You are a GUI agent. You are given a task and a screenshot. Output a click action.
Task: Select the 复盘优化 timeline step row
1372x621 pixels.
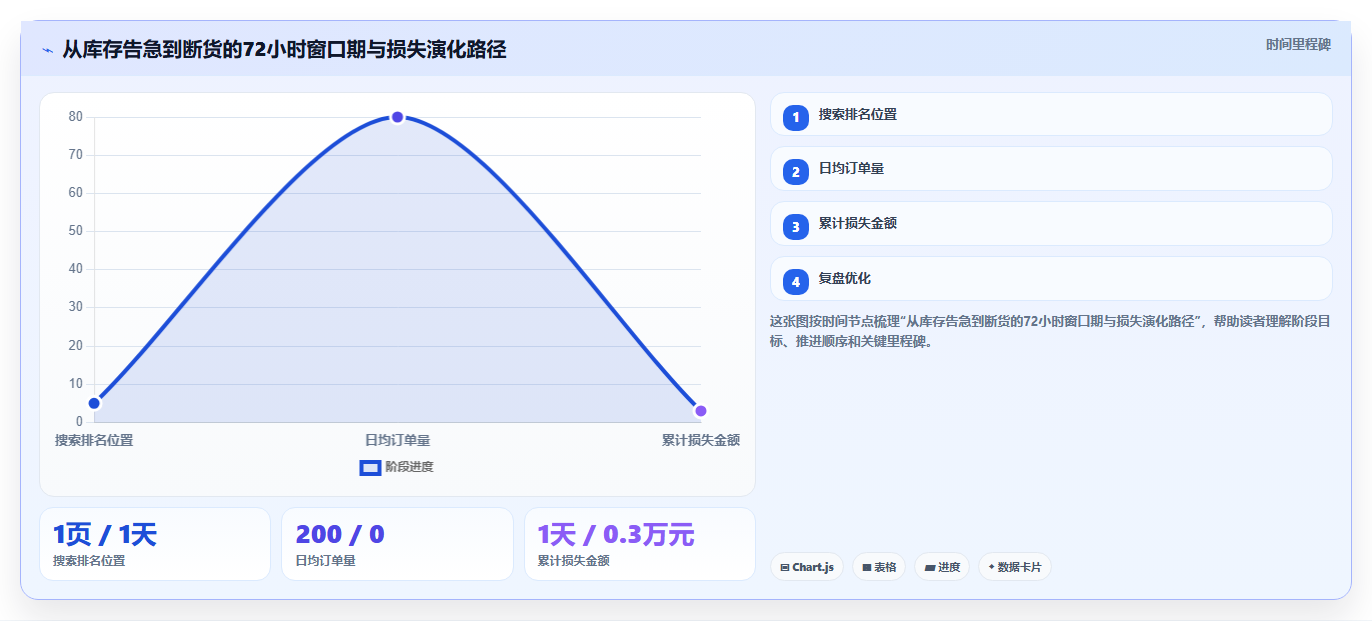1051,279
